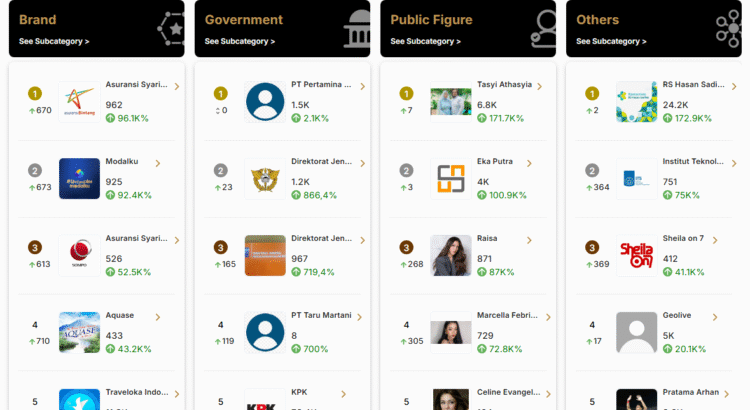Click the Eka Putra logo icon

tap(450, 178)
